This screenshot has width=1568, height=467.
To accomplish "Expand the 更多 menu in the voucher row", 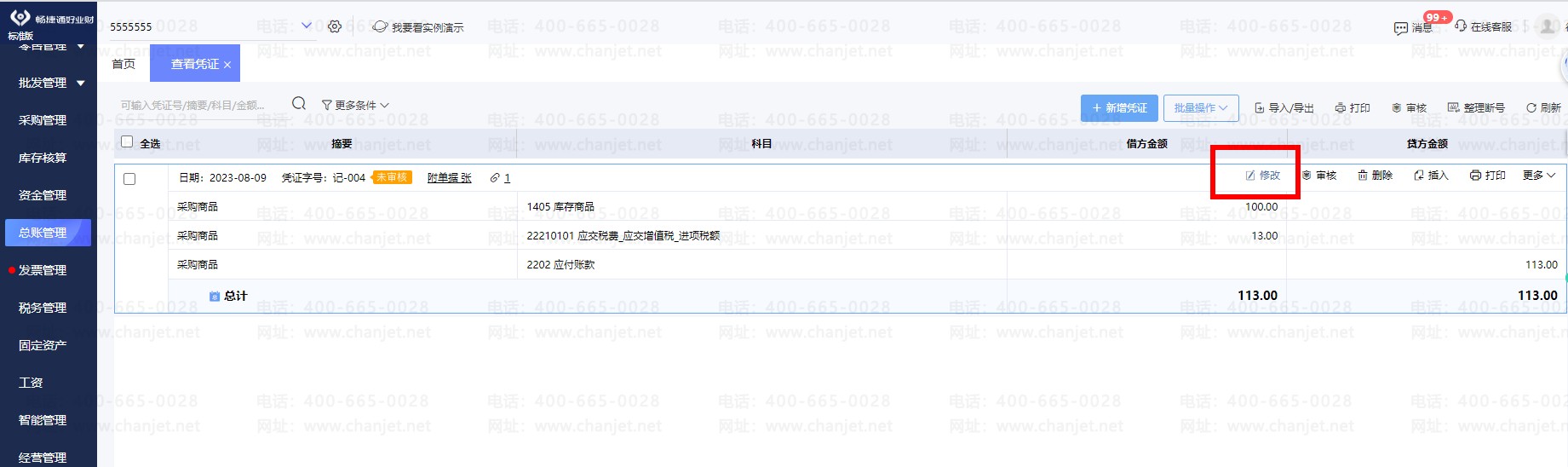I will [x=1539, y=176].
